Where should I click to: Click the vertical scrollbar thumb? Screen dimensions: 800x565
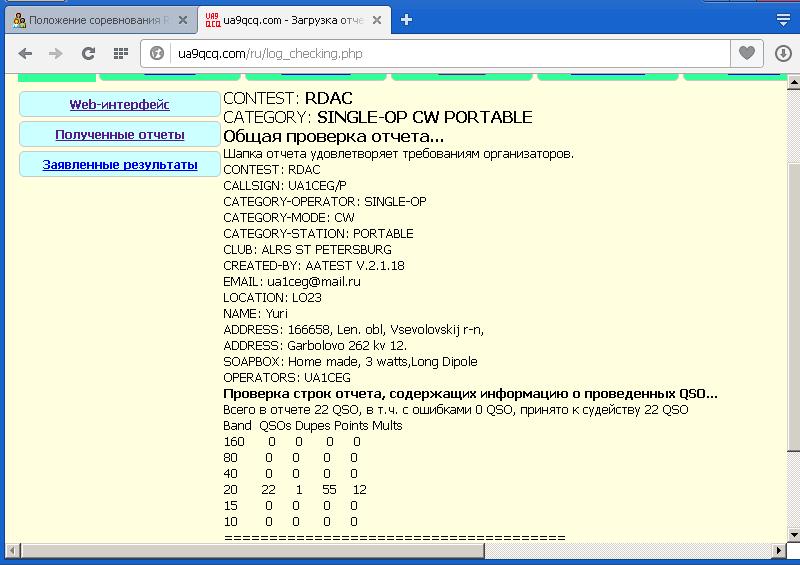(793, 306)
